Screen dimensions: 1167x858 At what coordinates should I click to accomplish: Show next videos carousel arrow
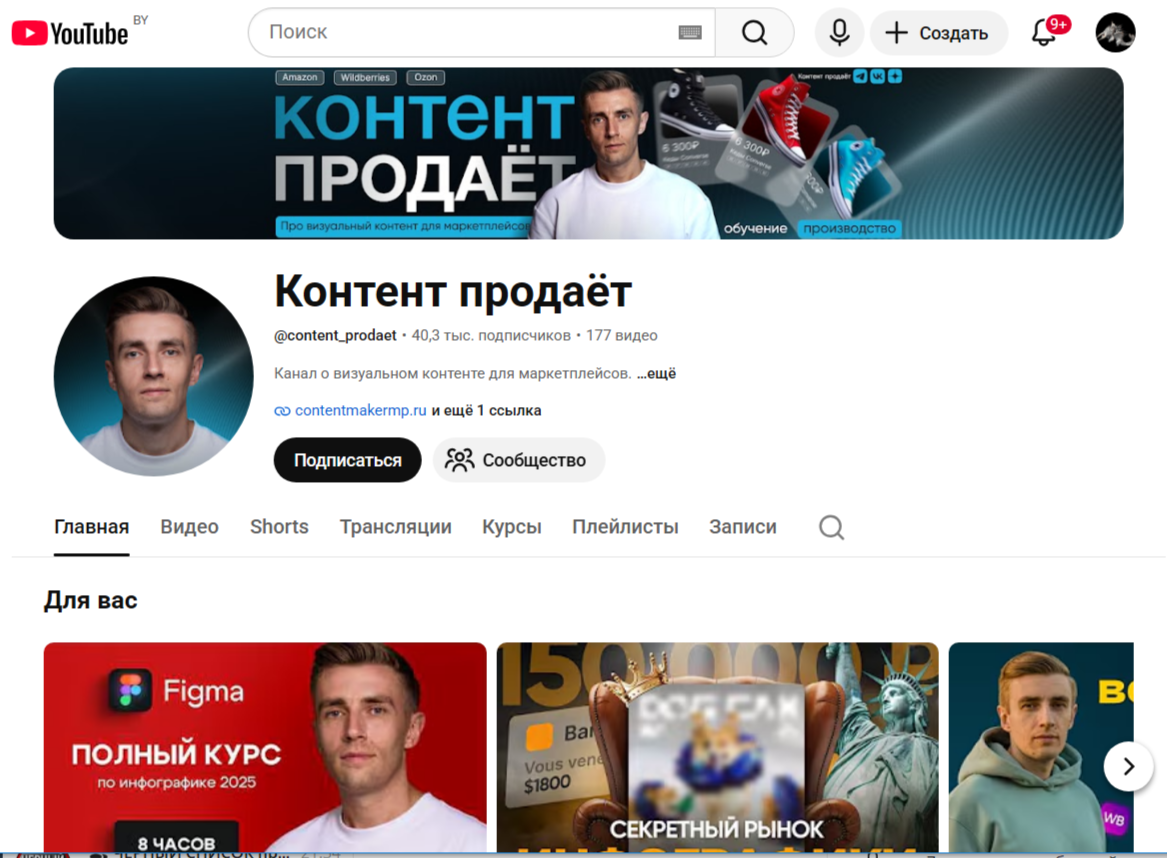1128,766
